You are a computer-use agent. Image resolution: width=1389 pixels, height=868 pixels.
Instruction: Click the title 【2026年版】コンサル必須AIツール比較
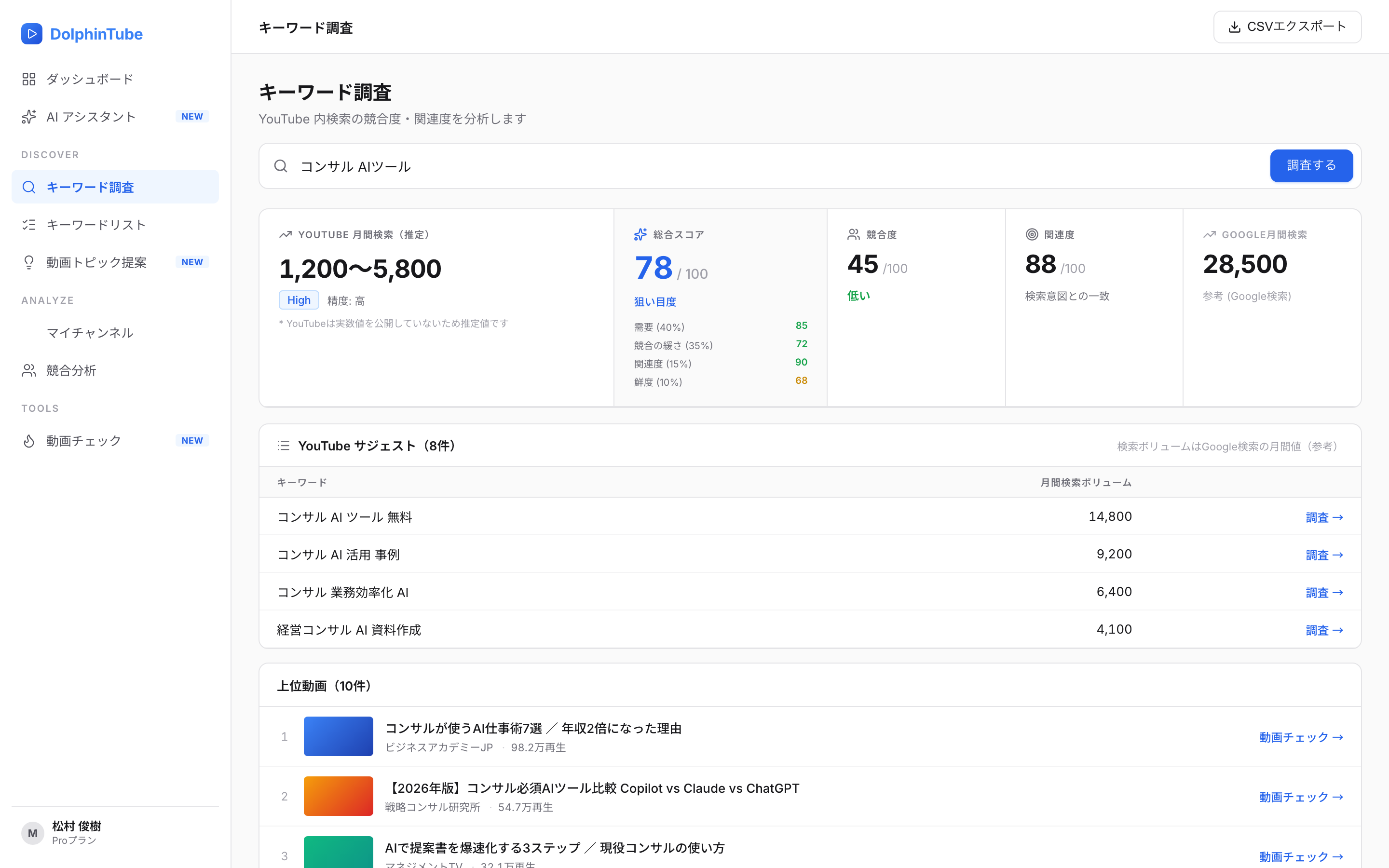tap(592, 787)
